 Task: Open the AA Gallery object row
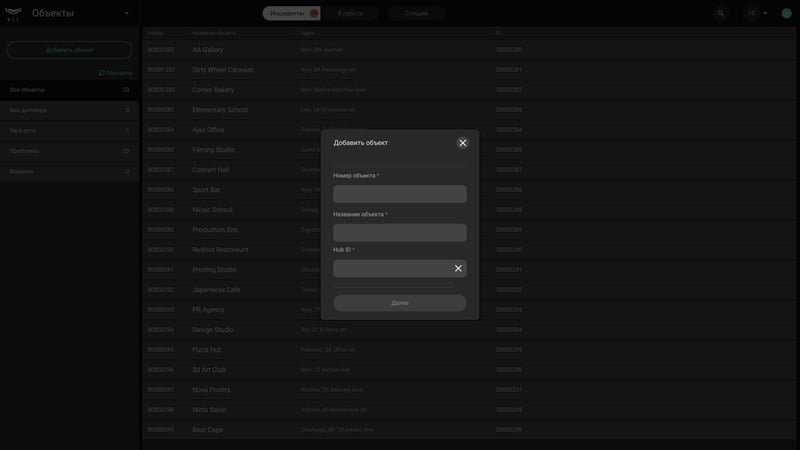468,50
